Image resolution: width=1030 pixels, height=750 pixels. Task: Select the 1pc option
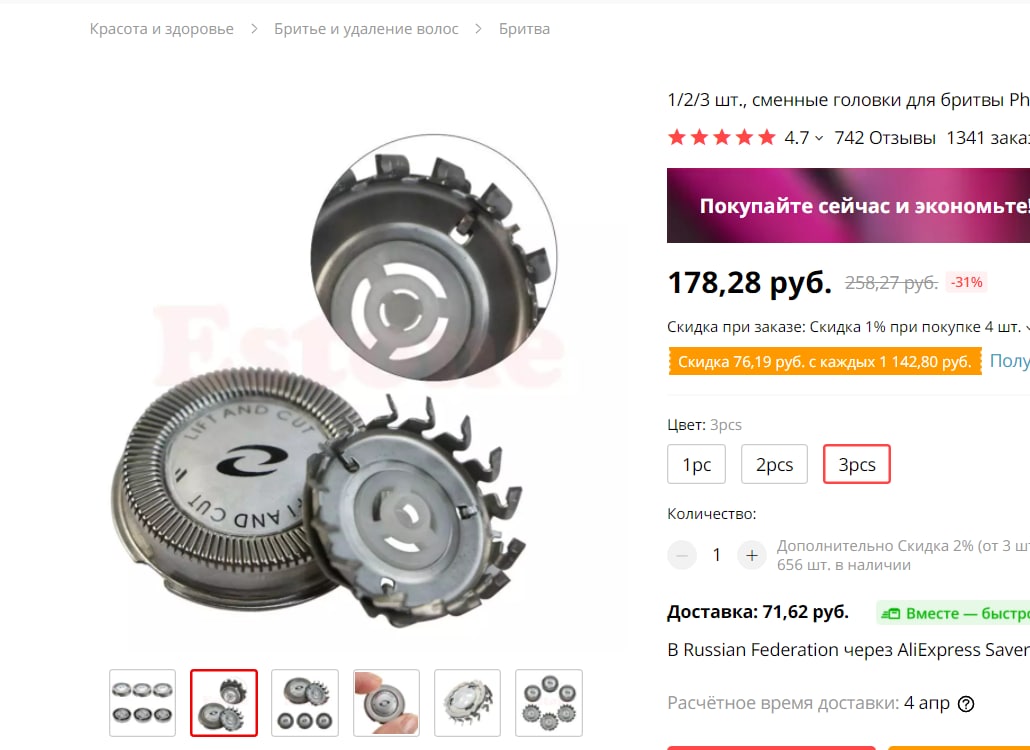pos(696,464)
